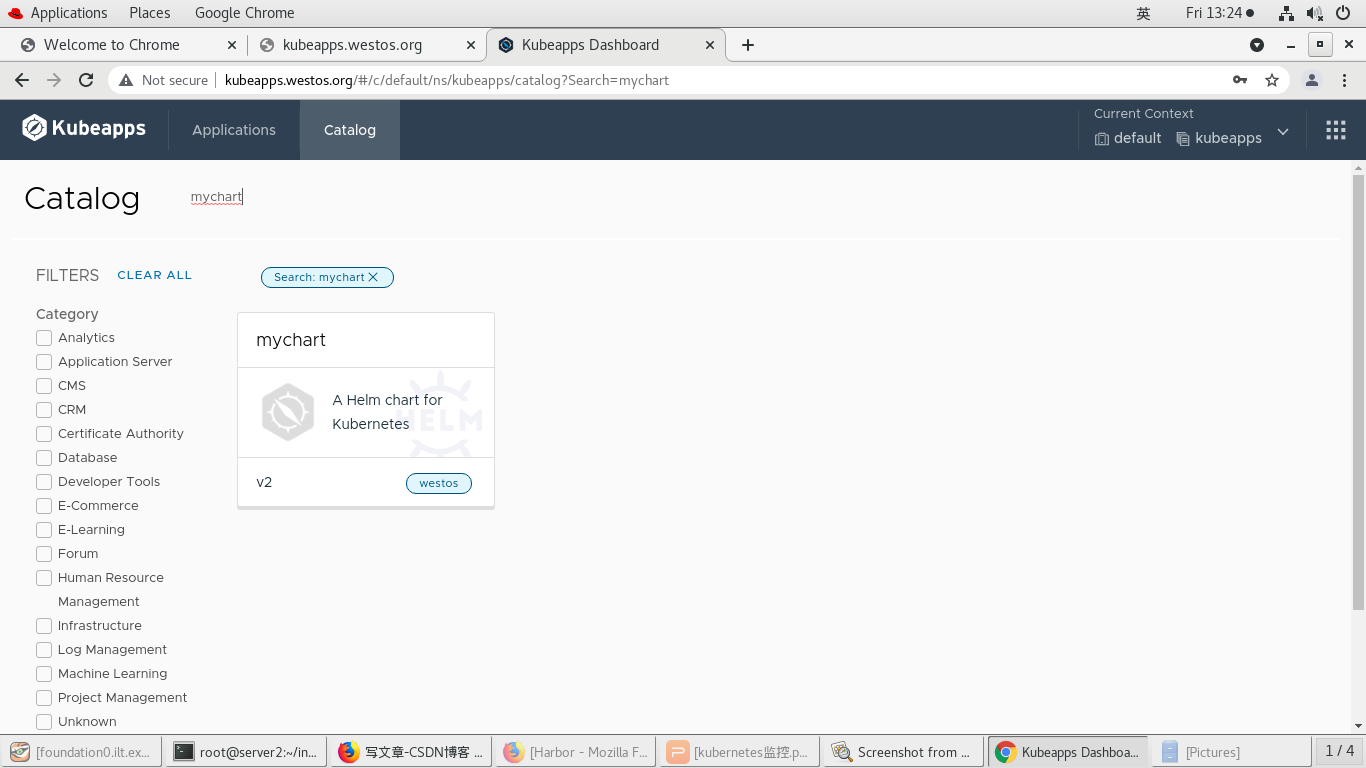Open the GNOME Places menu
Image resolution: width=1366 pixels, height=768 pixels.
point(150,13)
